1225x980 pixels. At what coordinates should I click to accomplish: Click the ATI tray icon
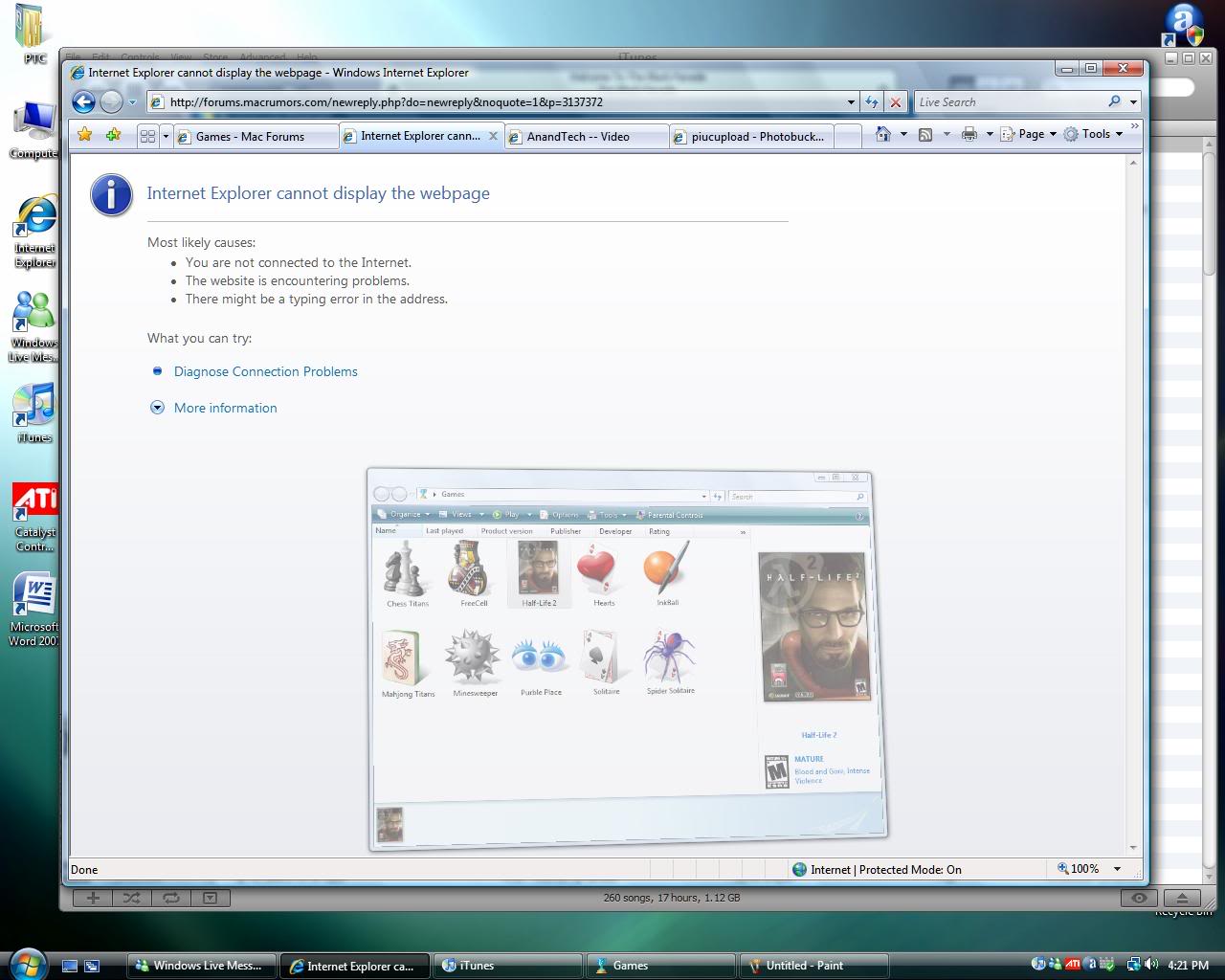(x=1074, y=965)
